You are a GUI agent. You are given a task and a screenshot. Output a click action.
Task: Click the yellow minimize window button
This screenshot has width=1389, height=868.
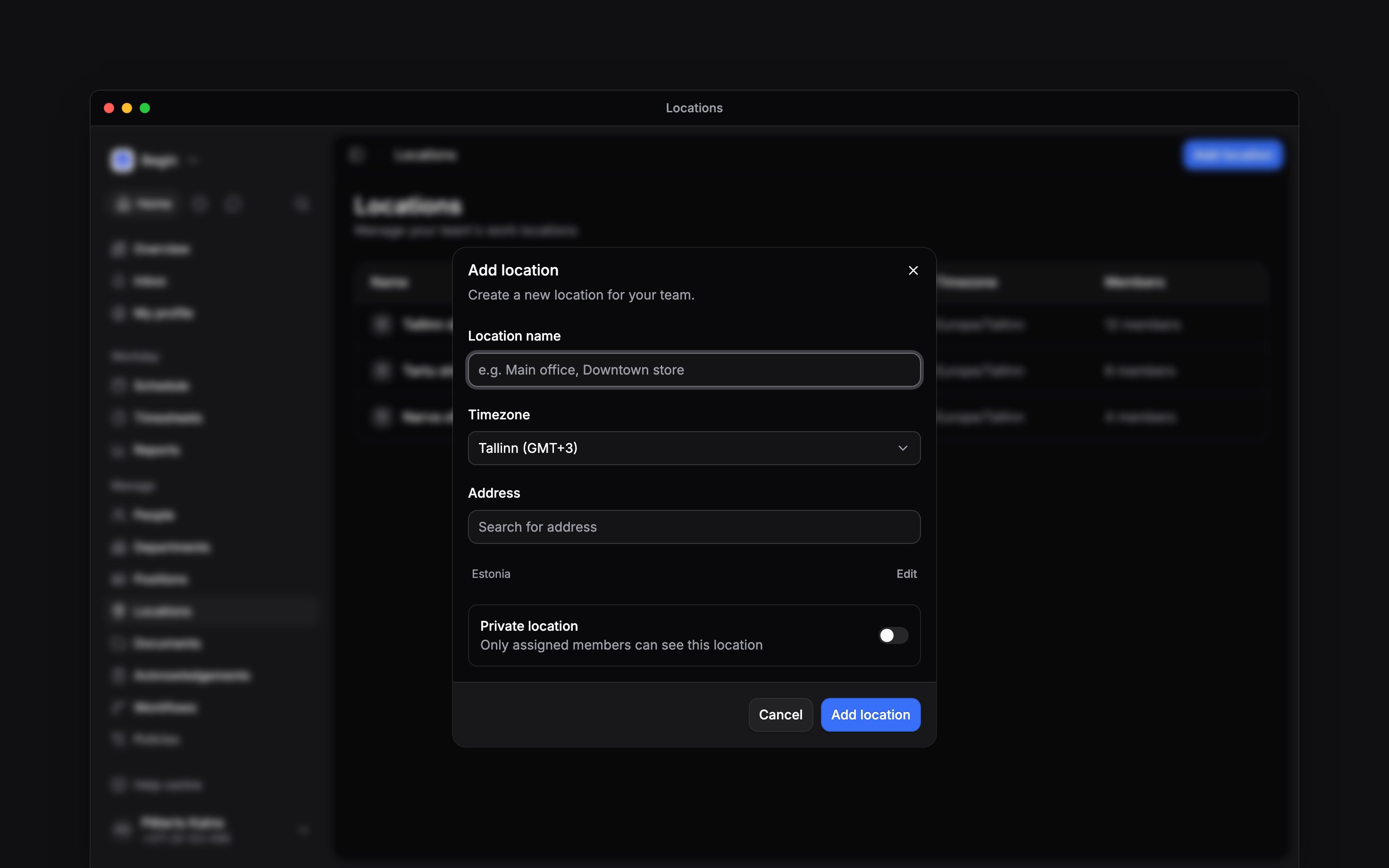127,108
